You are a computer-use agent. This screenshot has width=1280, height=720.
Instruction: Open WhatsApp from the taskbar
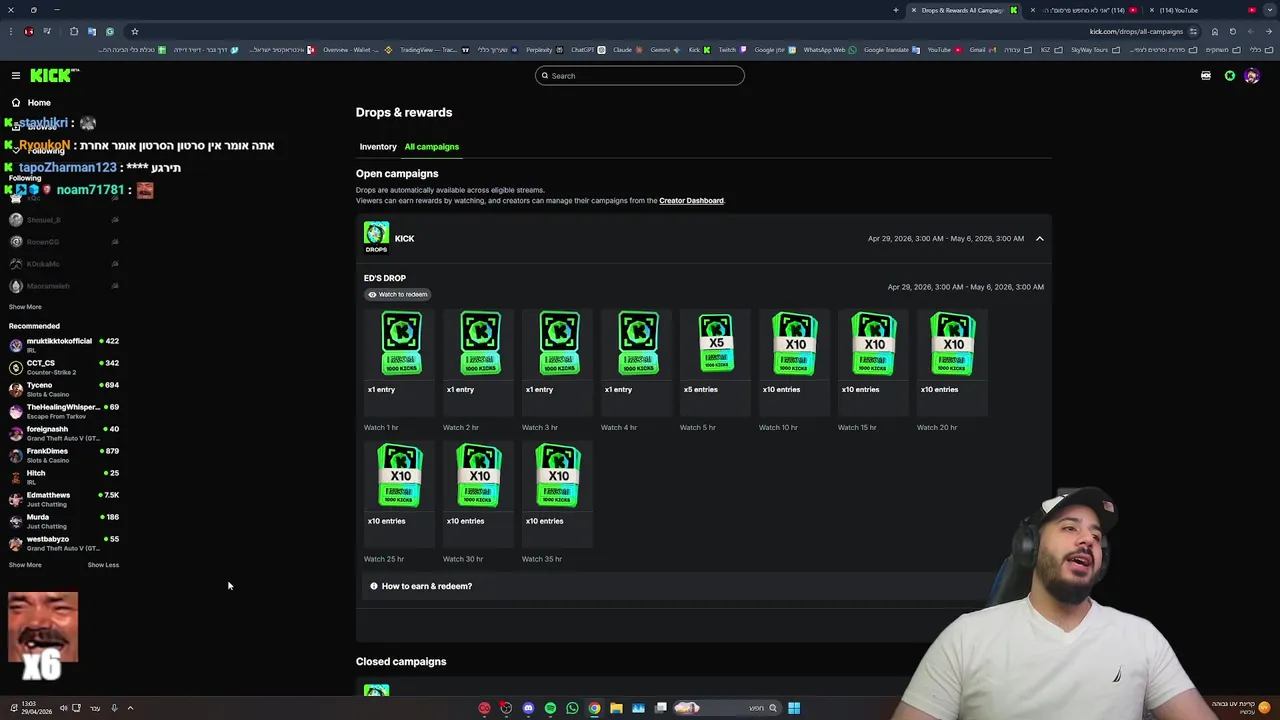tap(572, 708)
